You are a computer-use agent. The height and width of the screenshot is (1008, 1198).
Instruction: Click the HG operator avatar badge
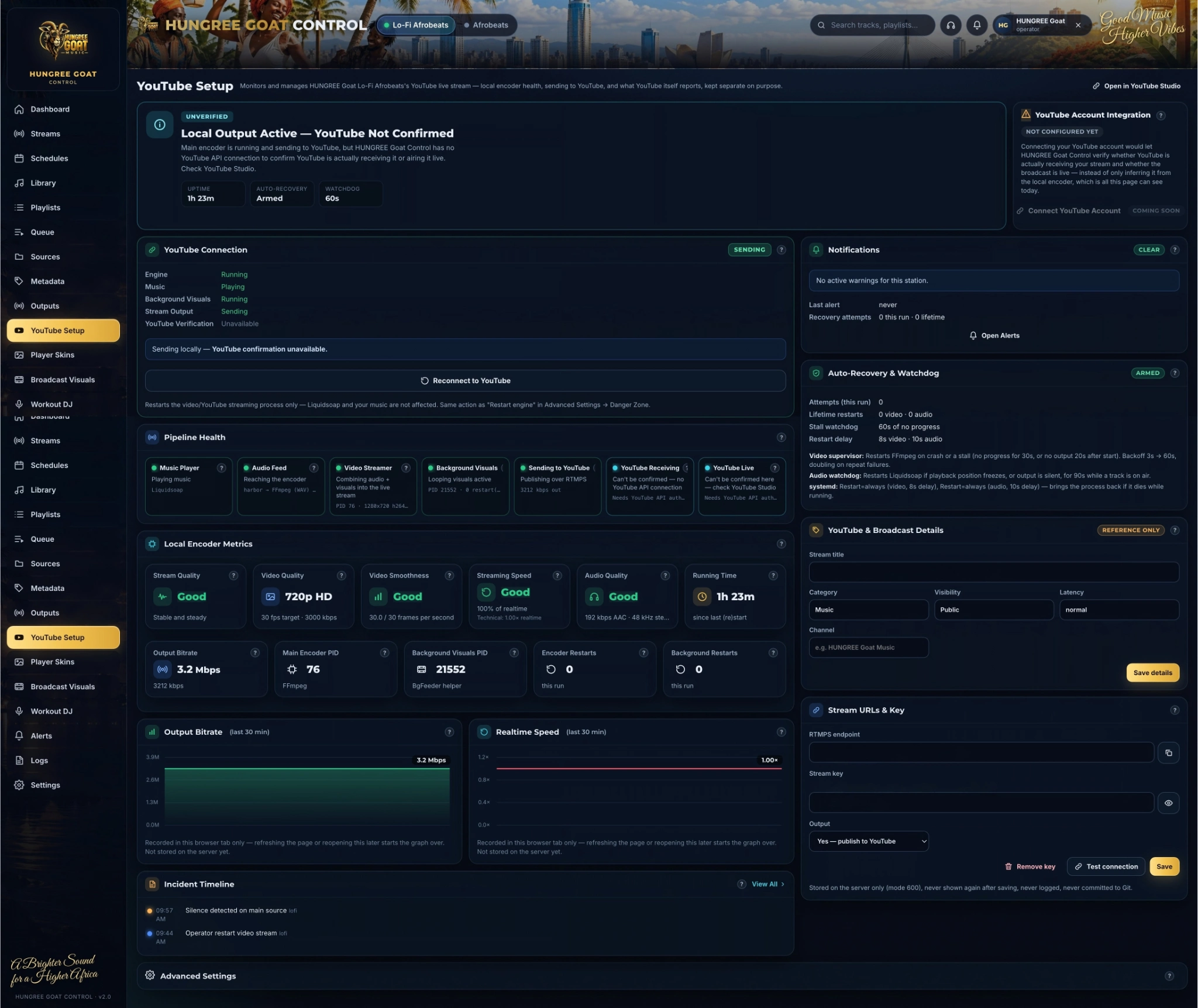click(x=1003, y=25)
